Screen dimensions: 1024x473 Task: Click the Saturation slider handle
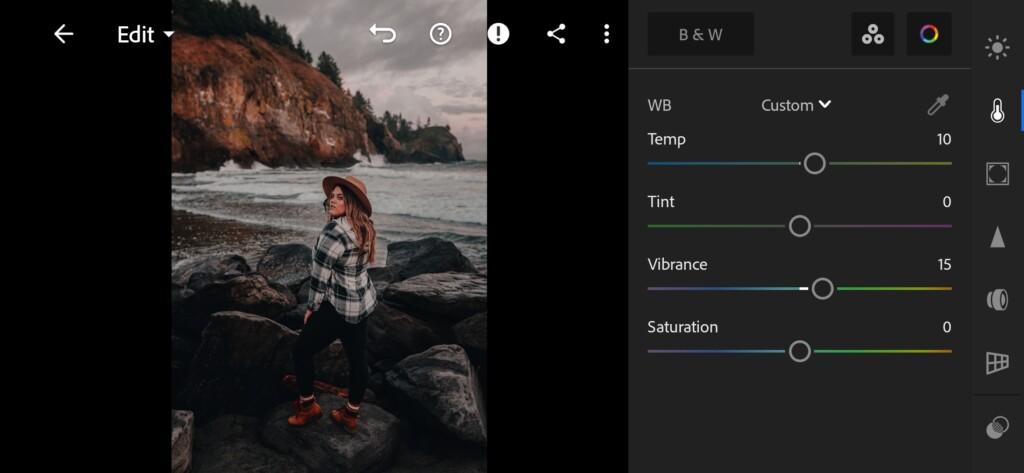pyautogui.click(x=799, y=351)
